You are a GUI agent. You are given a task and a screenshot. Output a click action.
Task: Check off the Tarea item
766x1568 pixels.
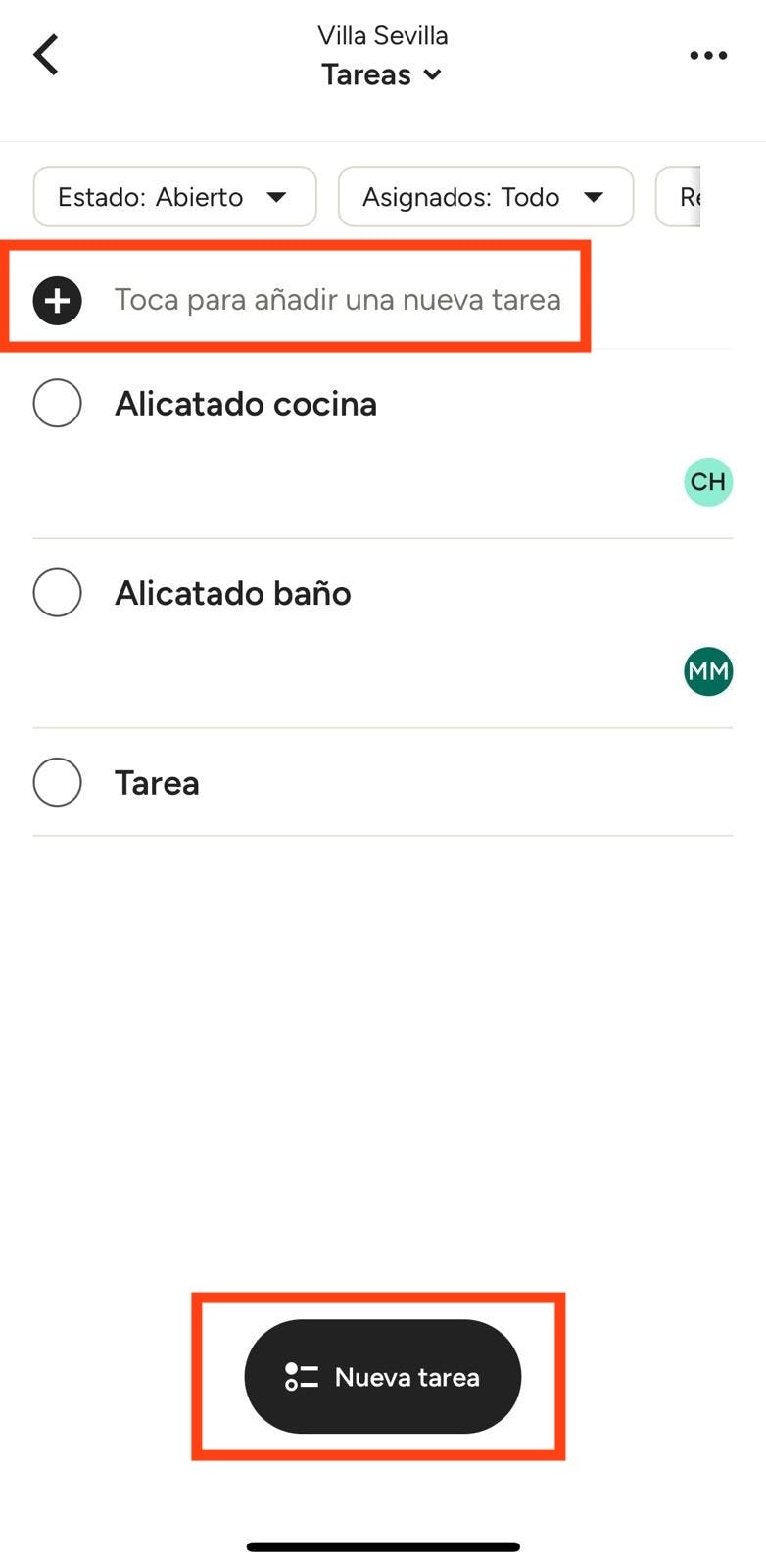pos(57,783)
